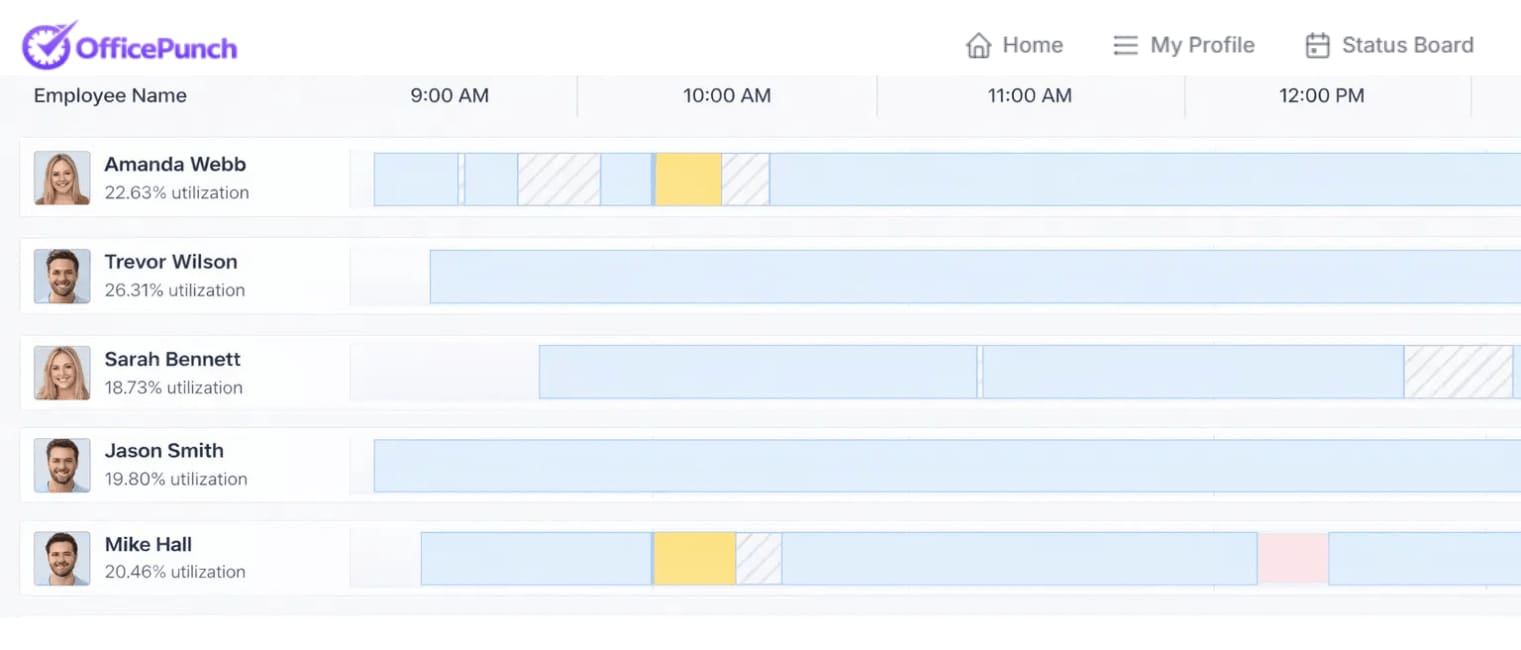This screenshot has width=1521, height=650.
Task: Go to the Home page
Action: [x=1032, y=46]
